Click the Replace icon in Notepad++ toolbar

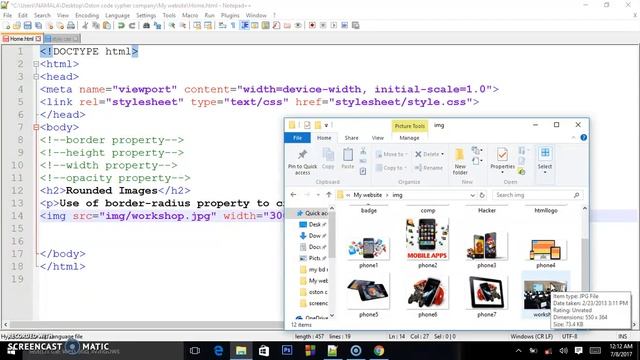pos(157,25)
